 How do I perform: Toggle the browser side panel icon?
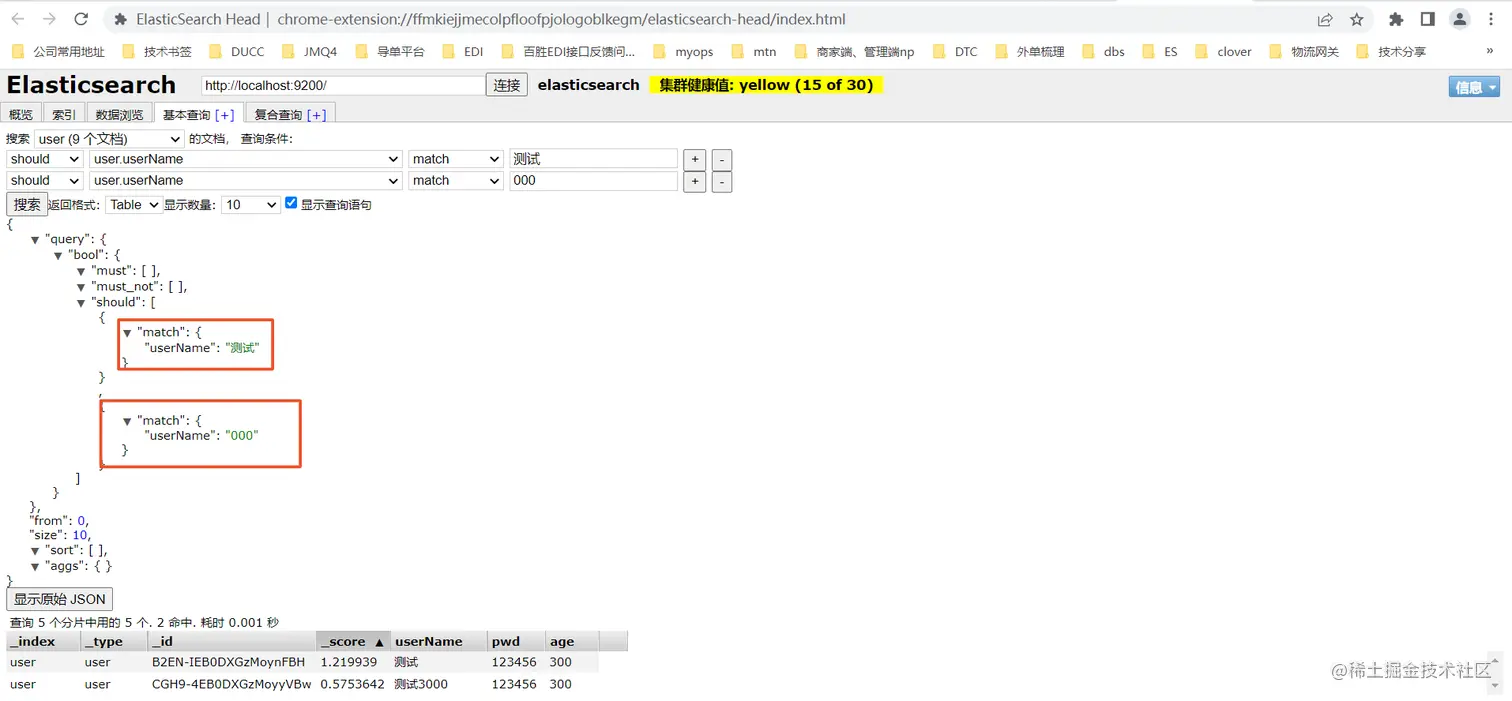pyautogui.click(x=1428, y=19)
